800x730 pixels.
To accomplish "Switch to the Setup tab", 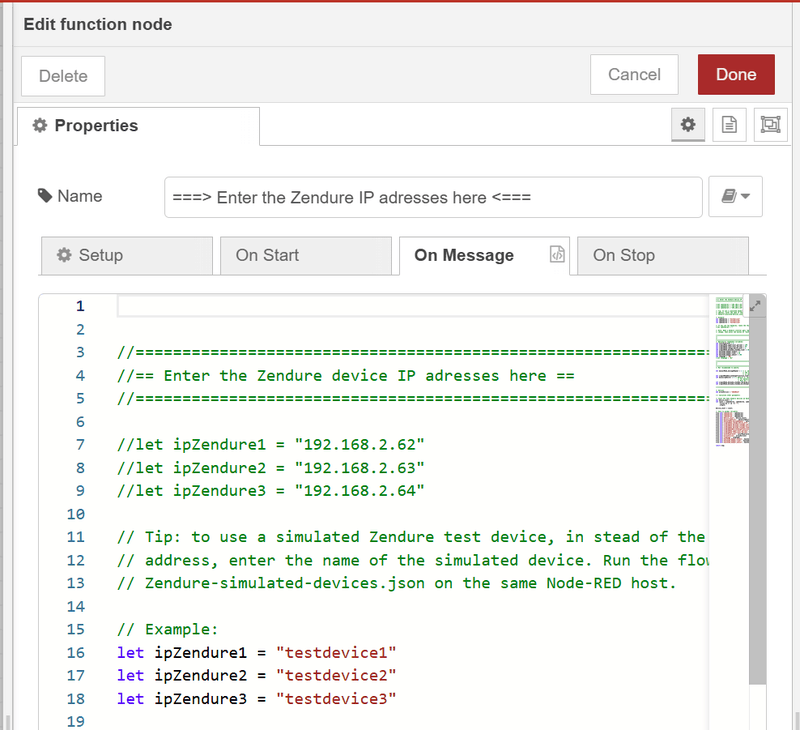I will (127, 255).
